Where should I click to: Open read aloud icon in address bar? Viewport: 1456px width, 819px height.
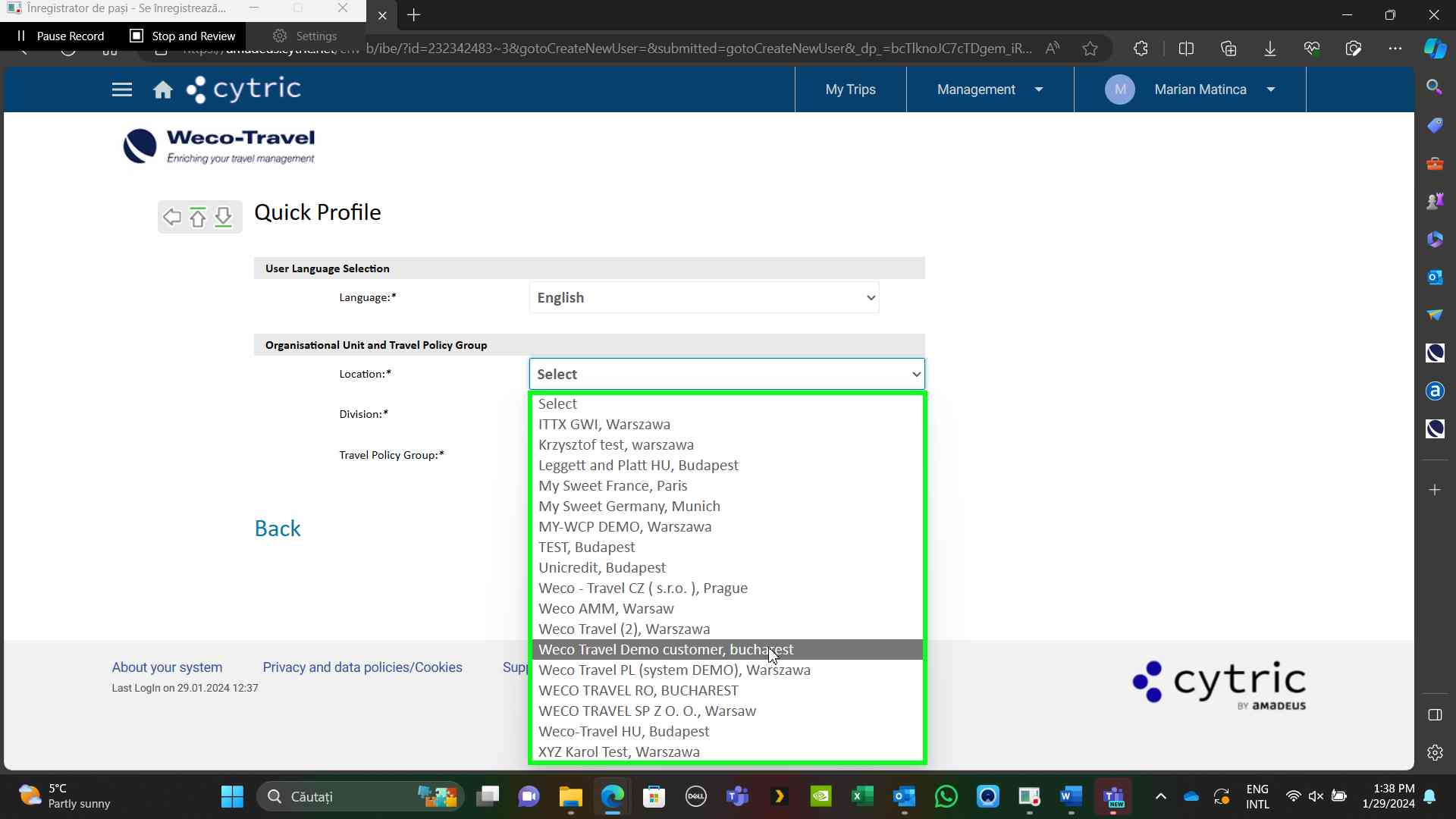coord(1052,49)
